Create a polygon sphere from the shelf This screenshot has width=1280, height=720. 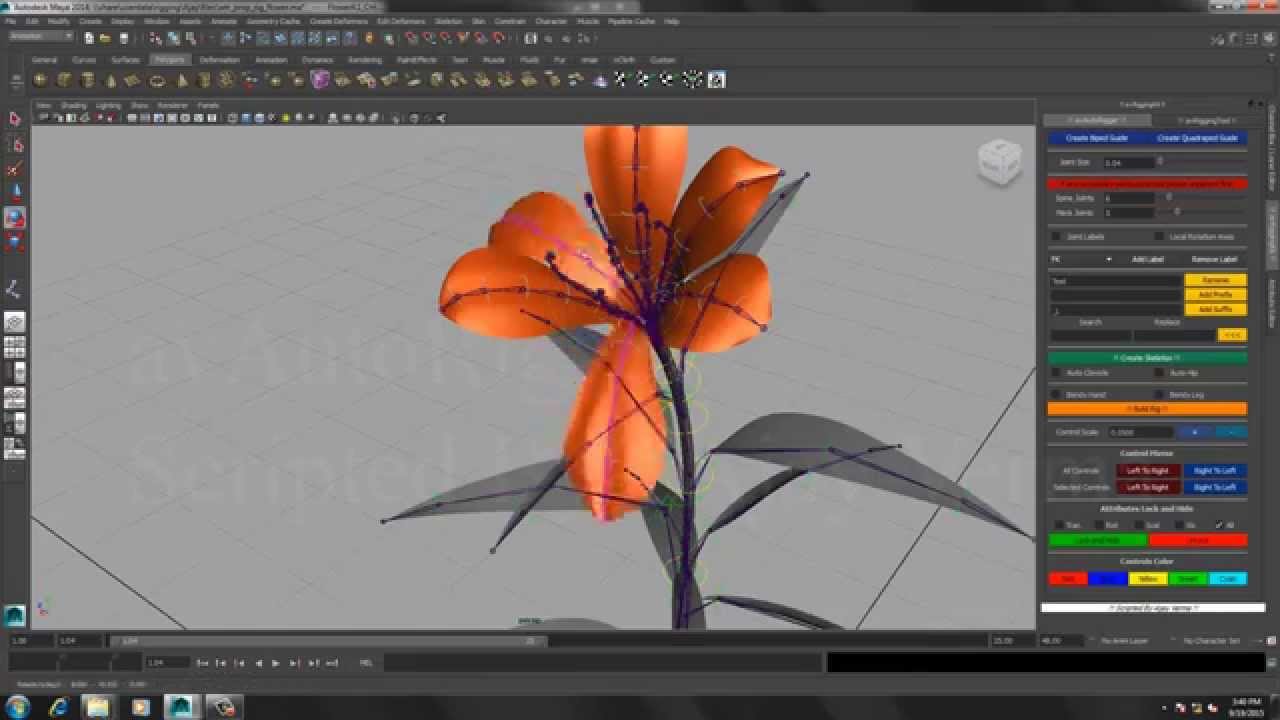(x=40, y=80)
